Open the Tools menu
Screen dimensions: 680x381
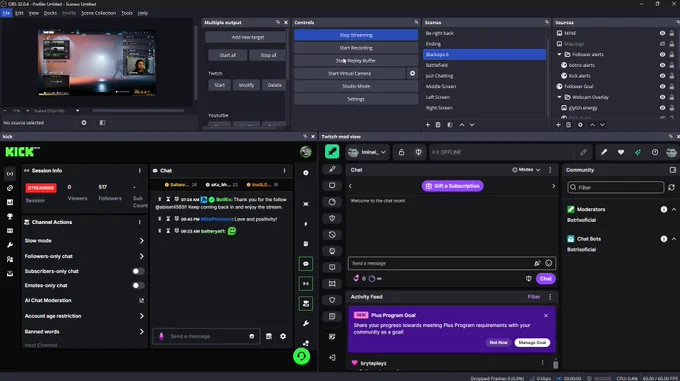coord(127,13)
